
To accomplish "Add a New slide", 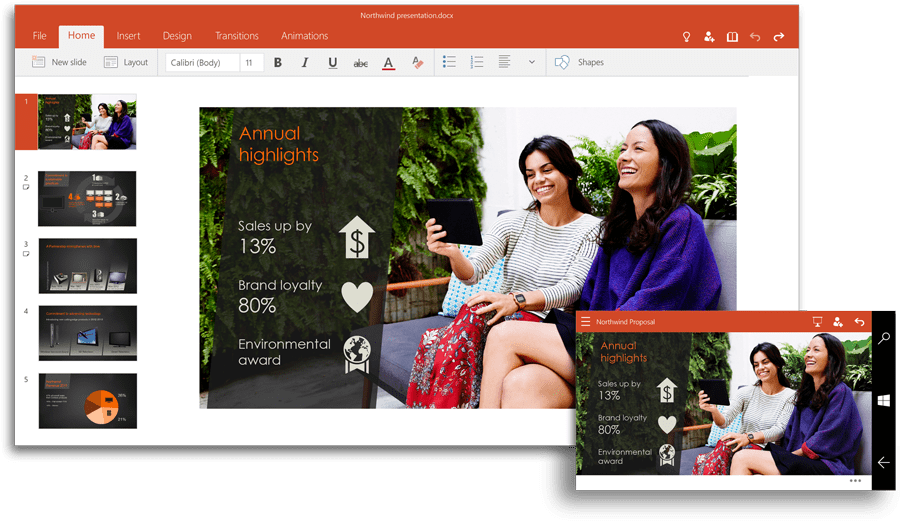I will pyautogui.click(x=58, y=62).
